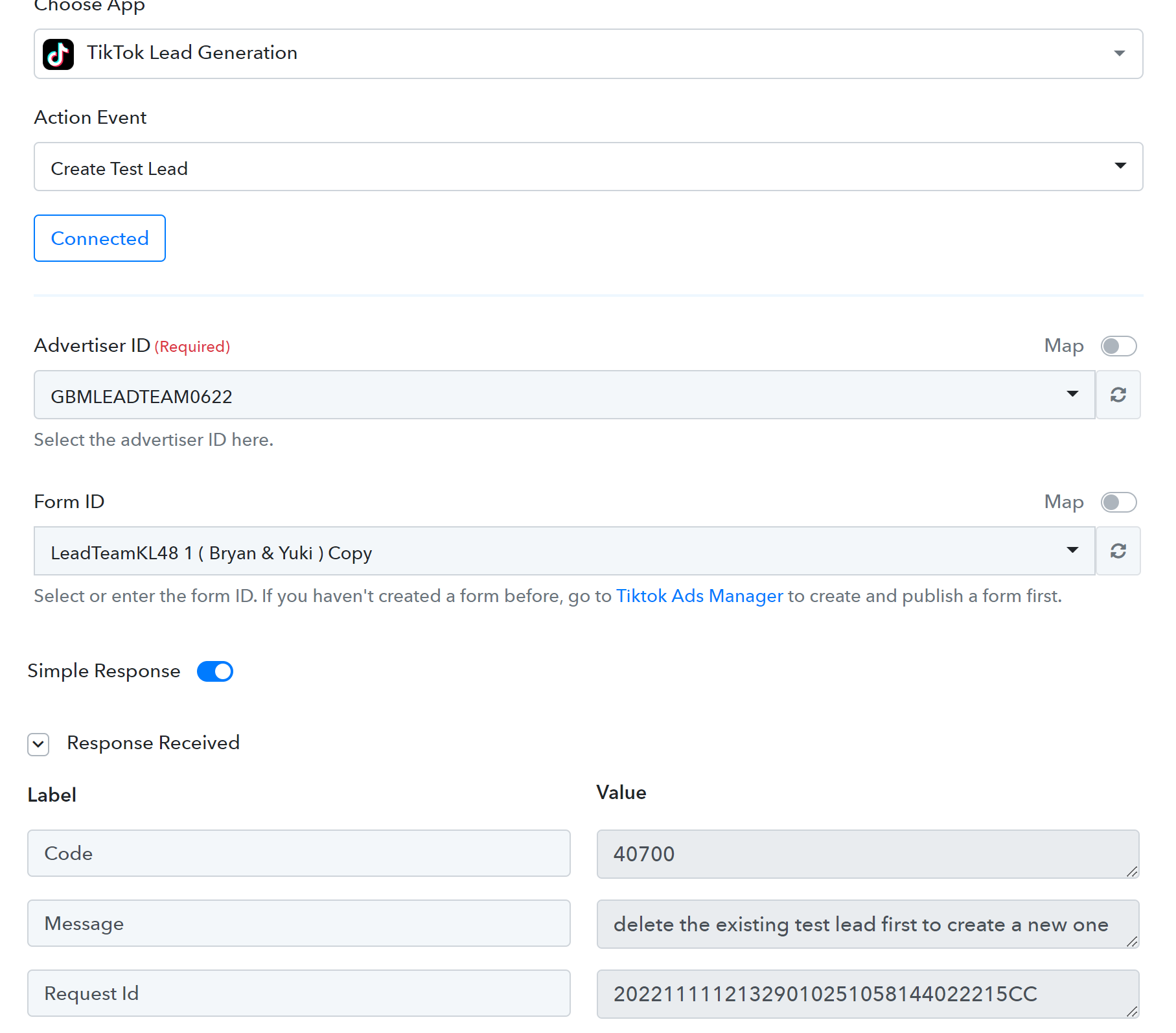Viewport: 1176px width, 1033px height.
Task: Collapse the Response Received section
Action: tap(38, 745)
